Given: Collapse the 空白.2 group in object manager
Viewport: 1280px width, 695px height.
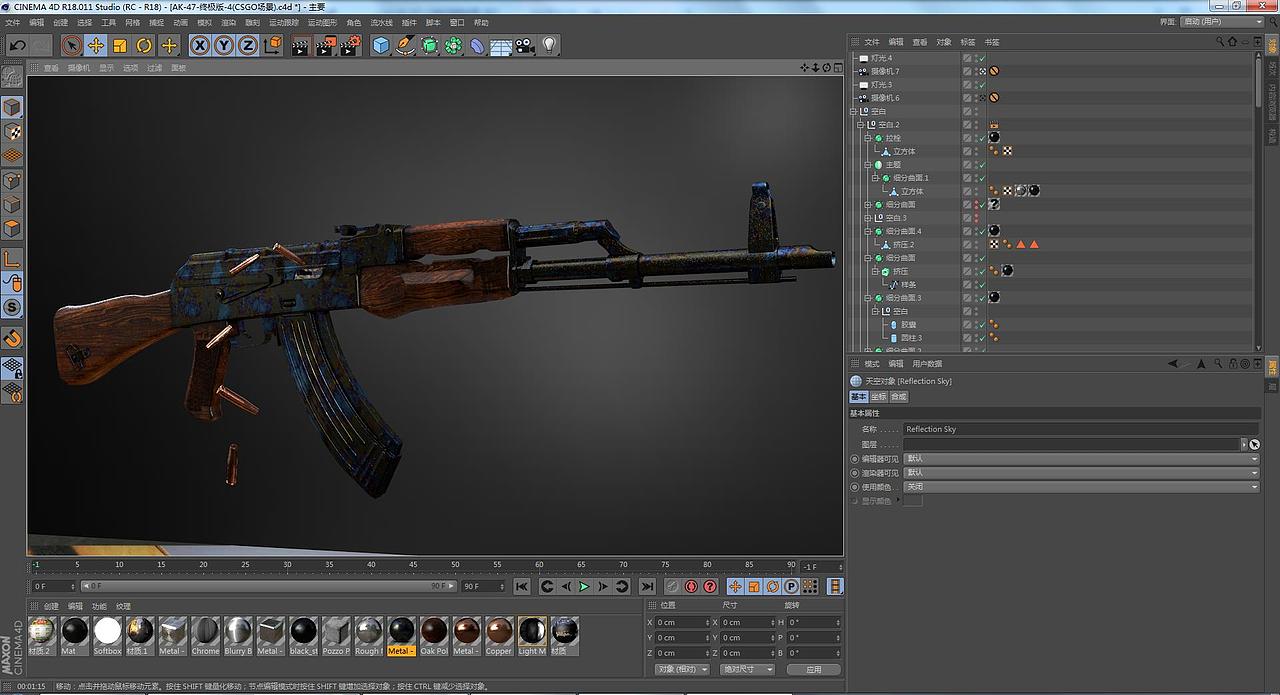Looking at the screenshot, I should [x=859, y=124].
